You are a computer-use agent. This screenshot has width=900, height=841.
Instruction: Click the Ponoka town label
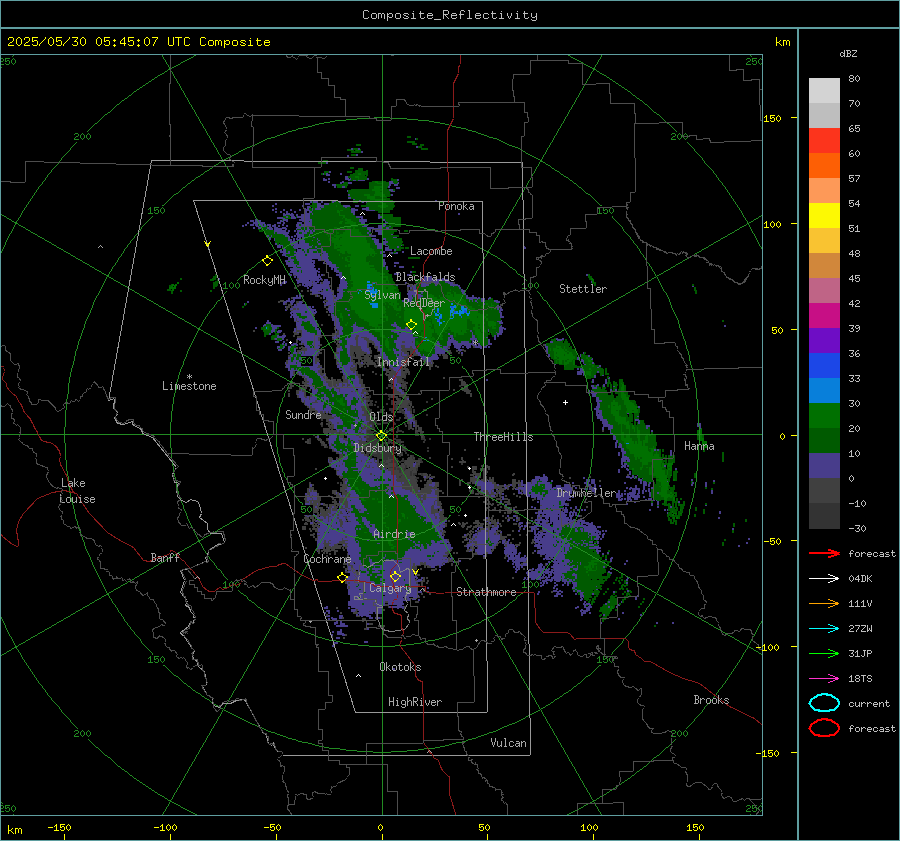click(x=456, y=206)
